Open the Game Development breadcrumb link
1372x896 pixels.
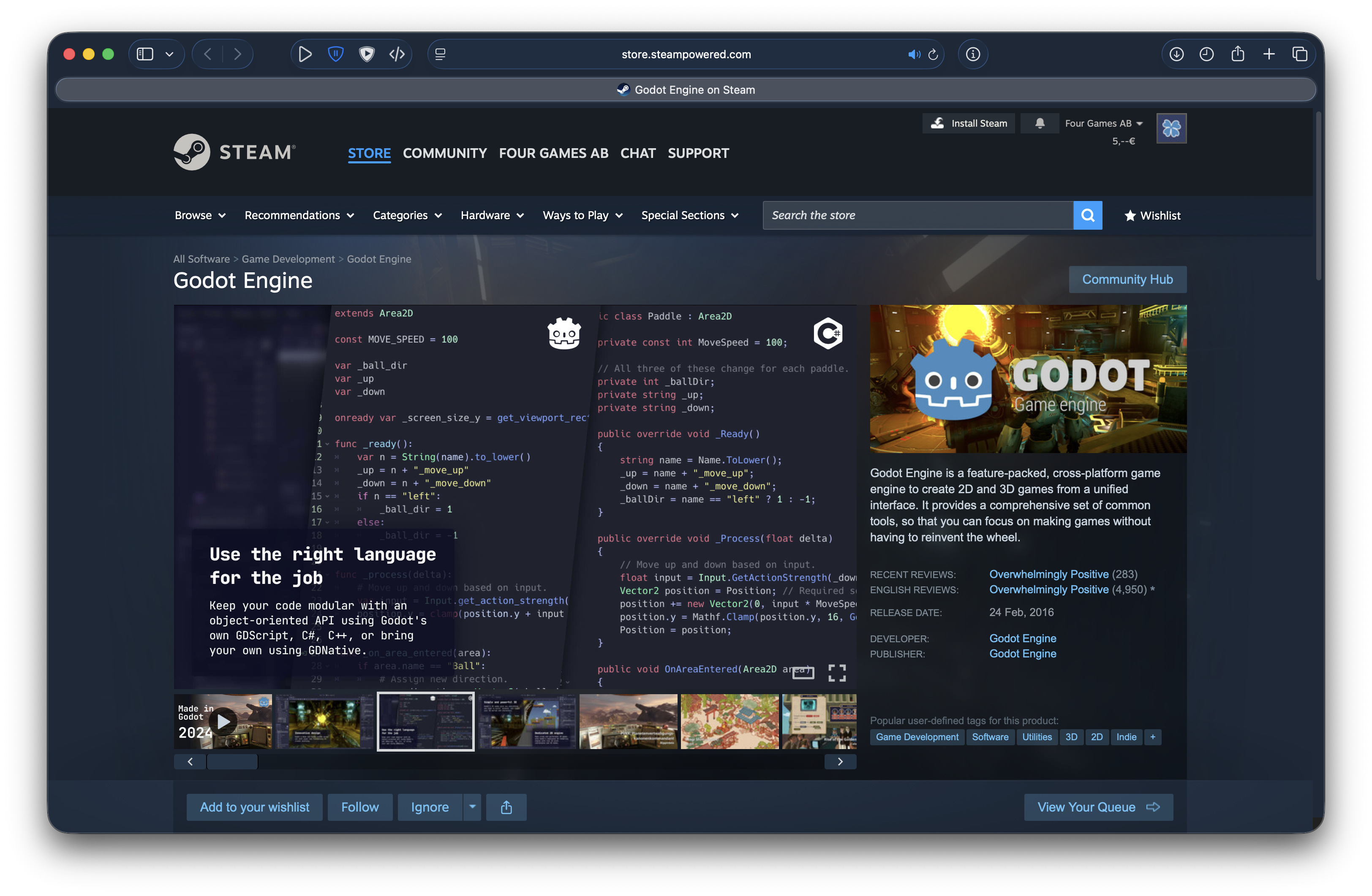(x=288, y=259)
